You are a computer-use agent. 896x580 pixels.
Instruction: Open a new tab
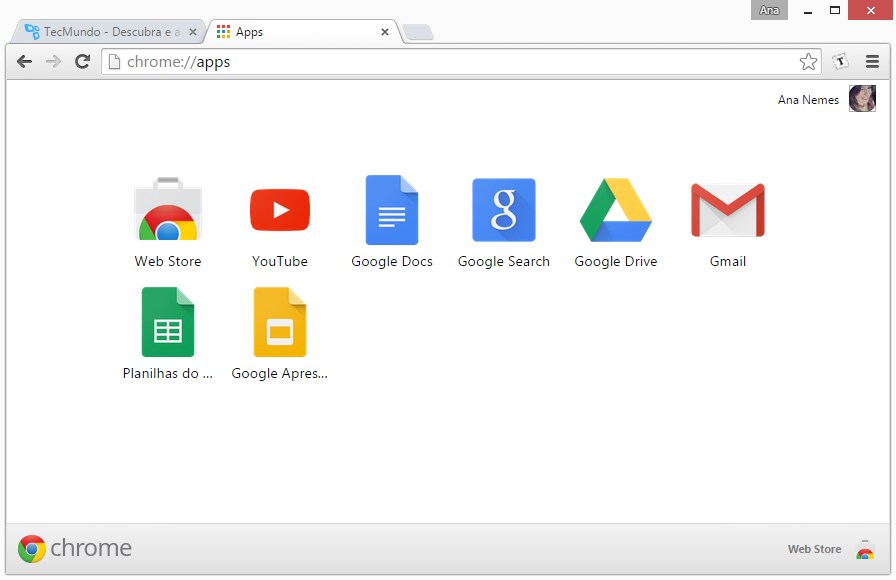pyautogui.click(x=418, y=32)
